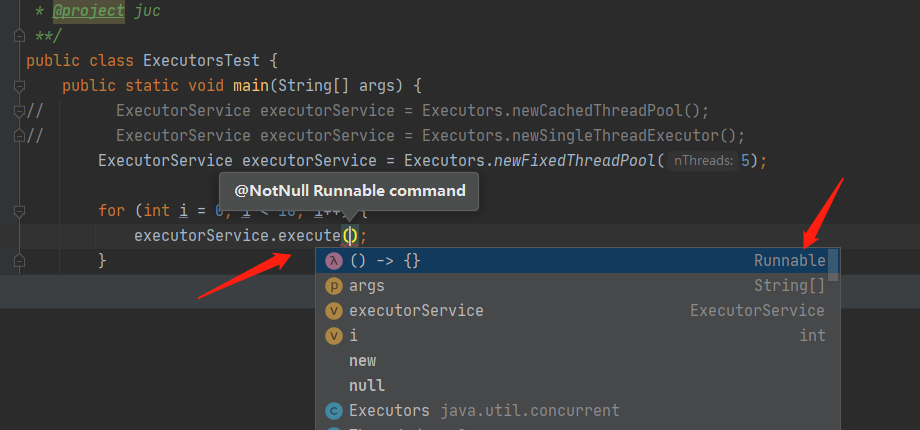Image resolution: width=920 pixels, height=430 pixels.
Task: Click the class icon beside Executors
Action: click(x=334, y=411)
